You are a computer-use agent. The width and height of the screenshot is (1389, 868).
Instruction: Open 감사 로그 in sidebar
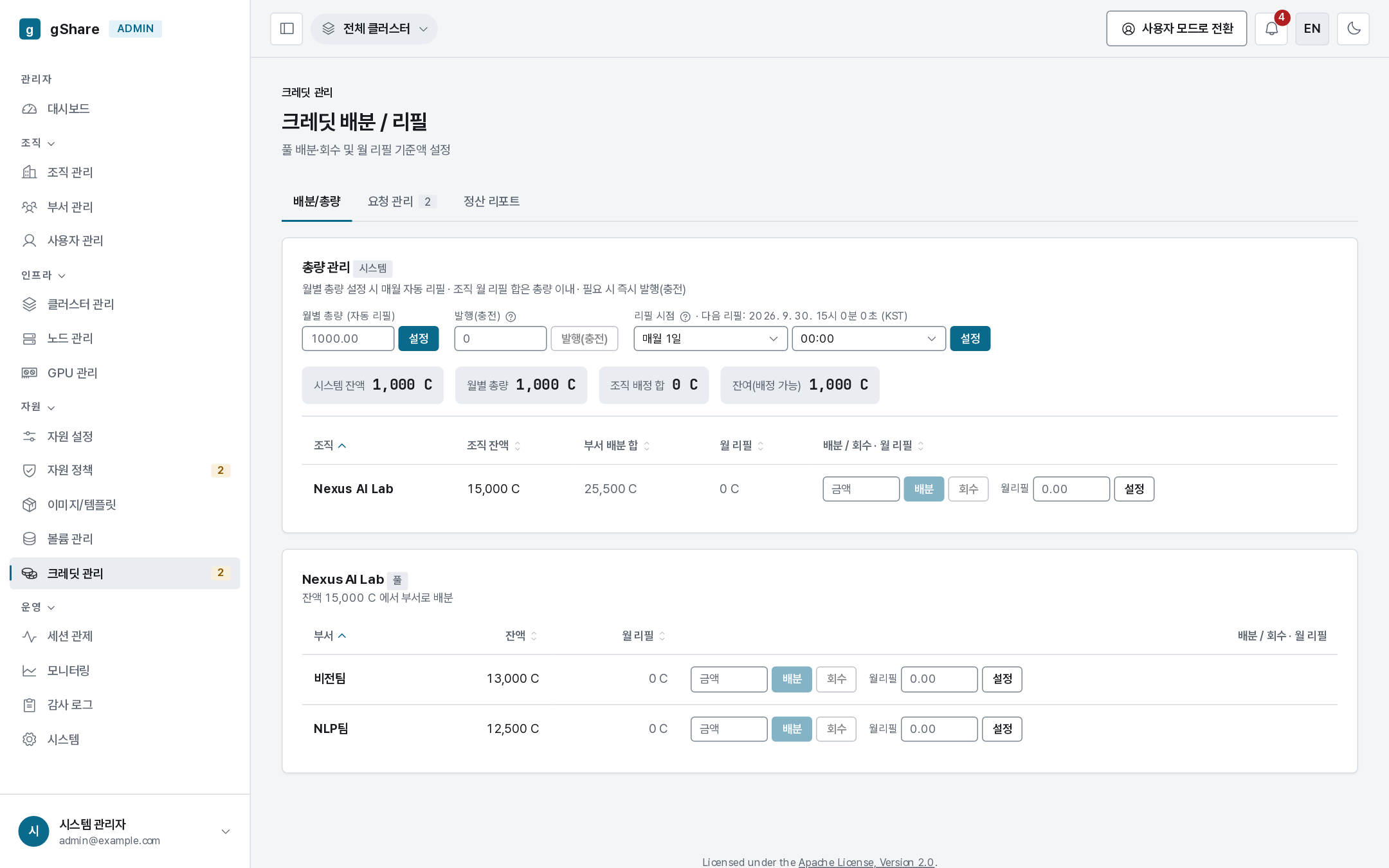tap(125, 705)
